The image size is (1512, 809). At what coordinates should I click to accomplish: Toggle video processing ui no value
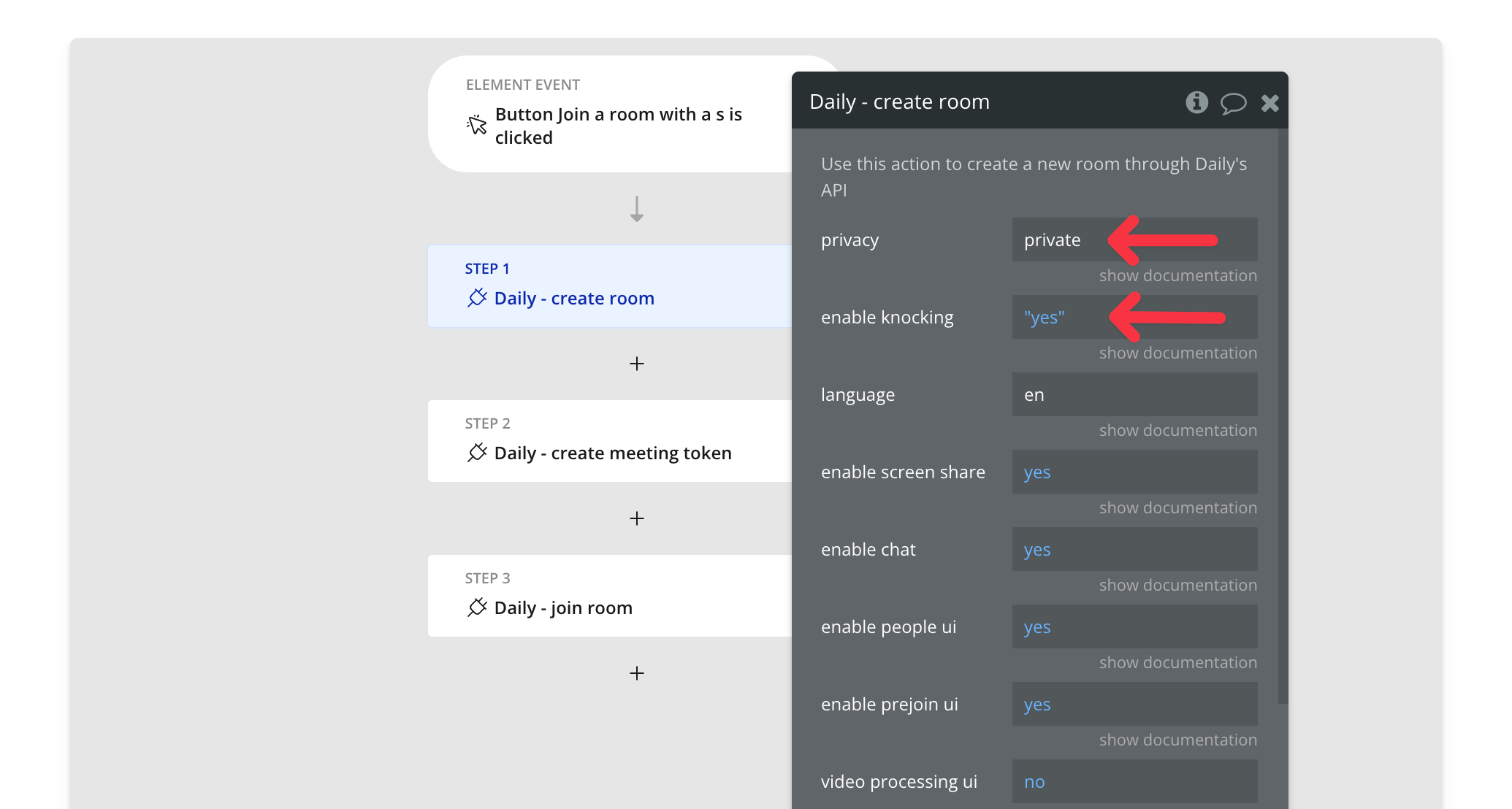pyautogui.click(x=1034, y=782)
